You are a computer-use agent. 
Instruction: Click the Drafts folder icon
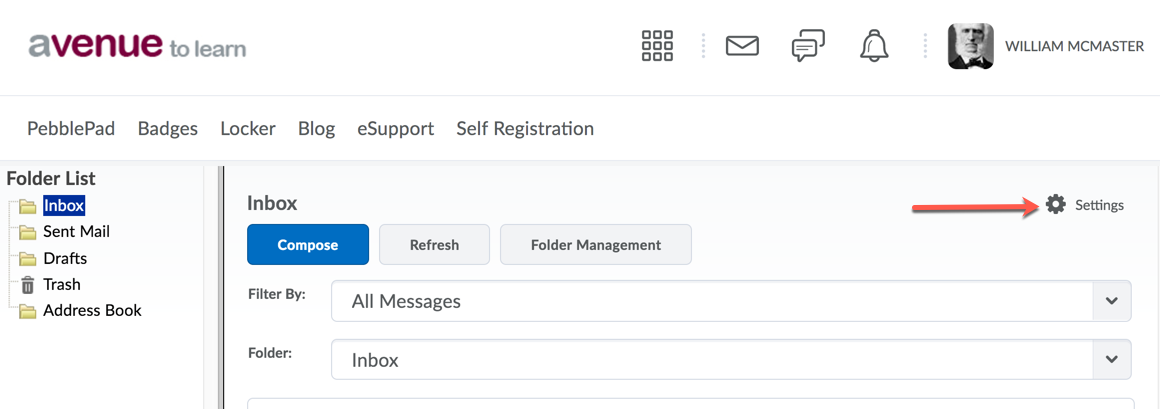(28, 259)
